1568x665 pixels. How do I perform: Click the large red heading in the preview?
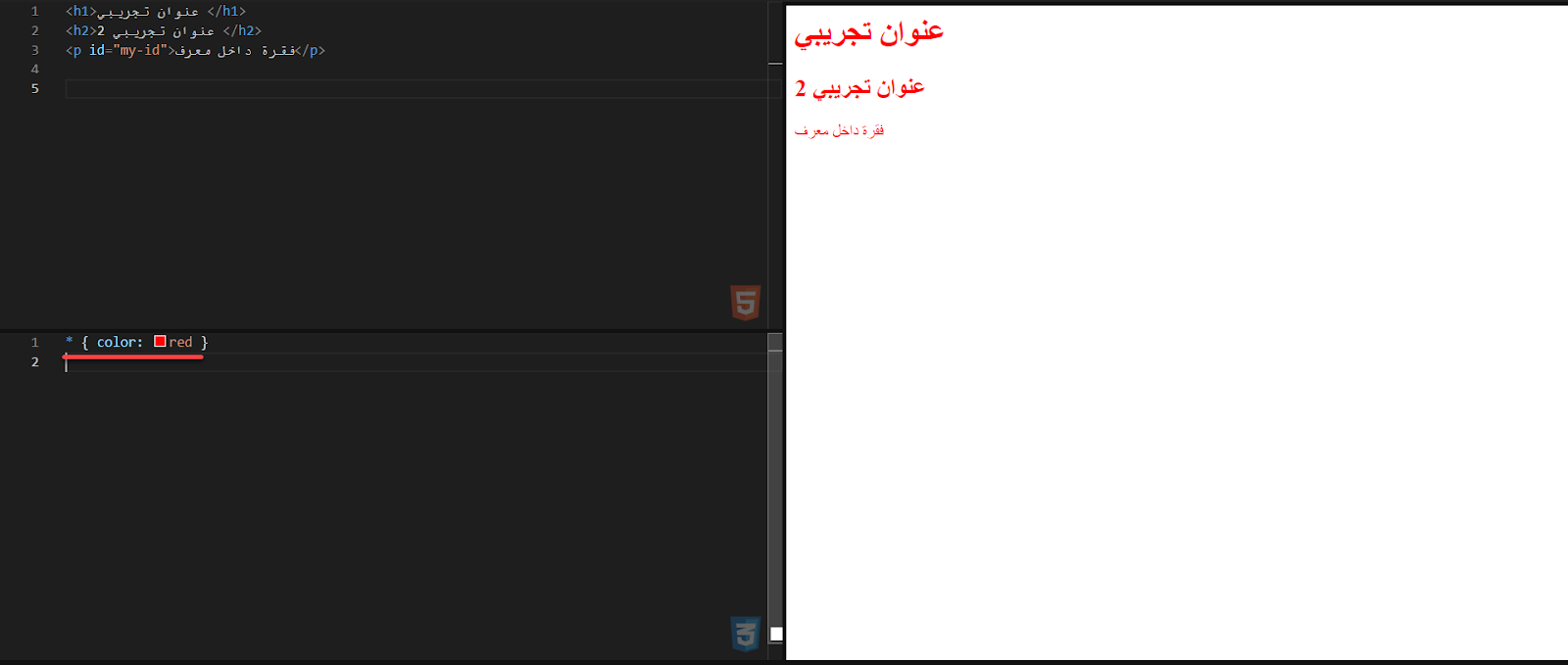point(868,33)
